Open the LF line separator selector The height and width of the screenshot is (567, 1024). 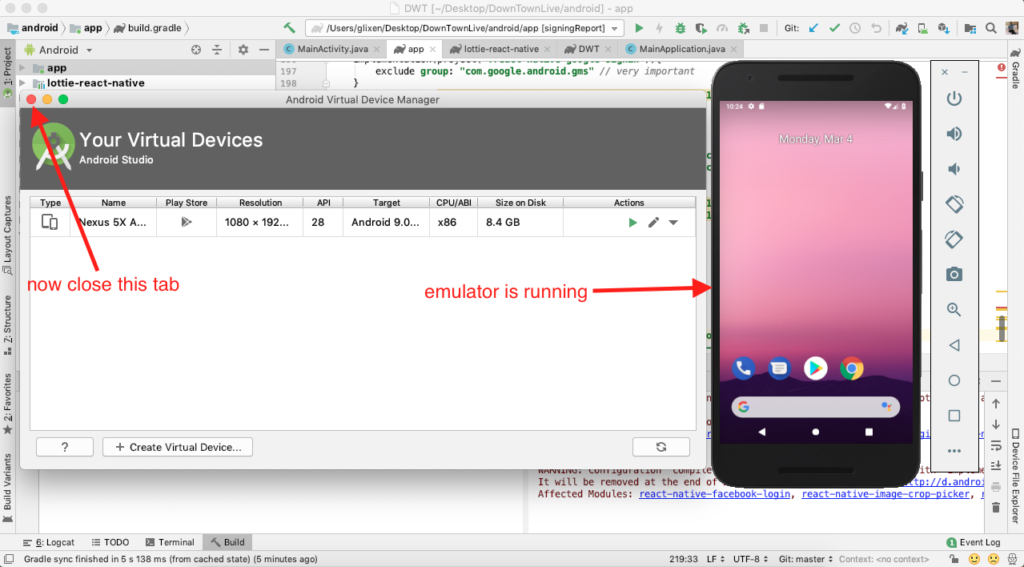pos(716,559)
